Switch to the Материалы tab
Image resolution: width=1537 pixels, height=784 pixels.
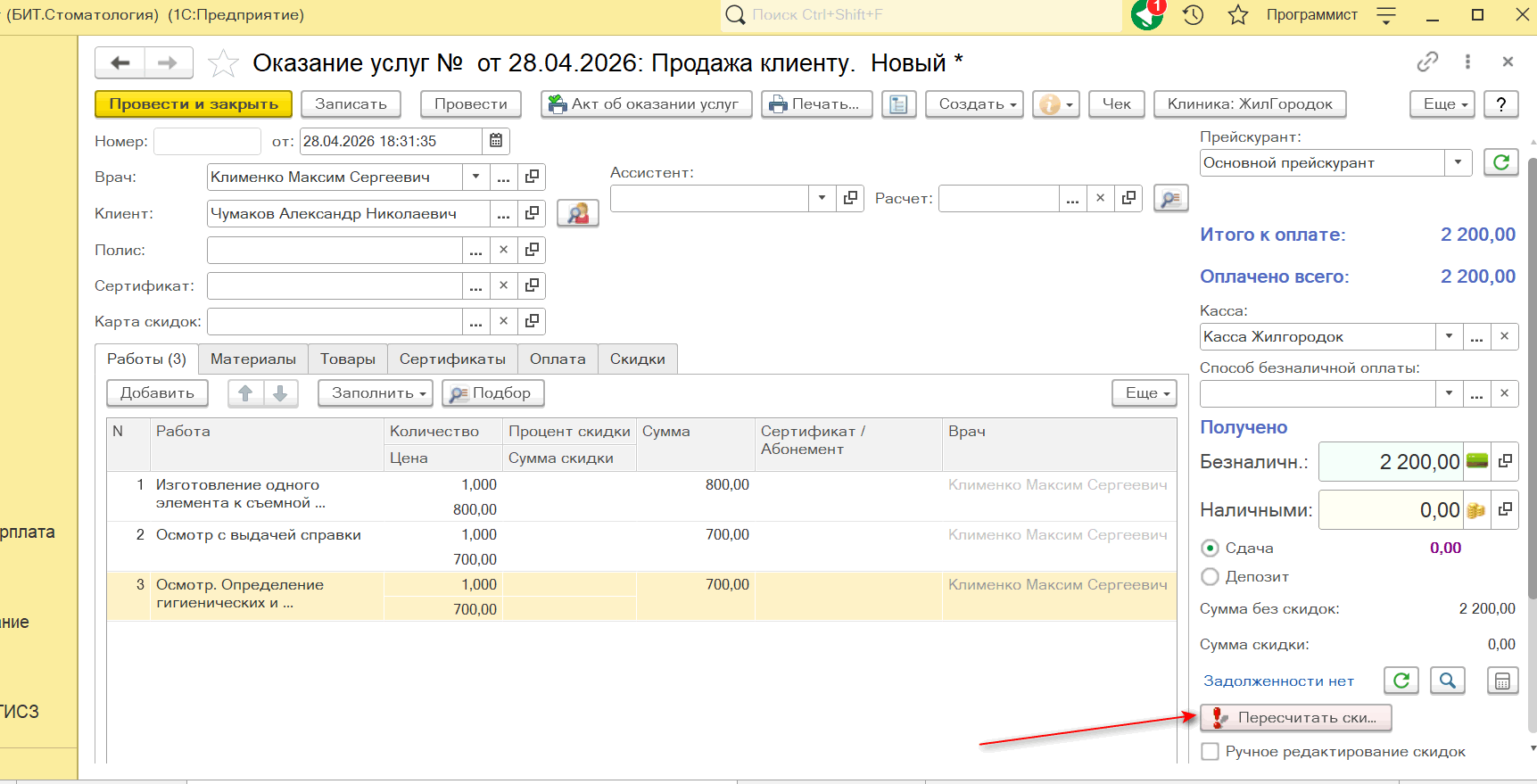click(253, 359)
